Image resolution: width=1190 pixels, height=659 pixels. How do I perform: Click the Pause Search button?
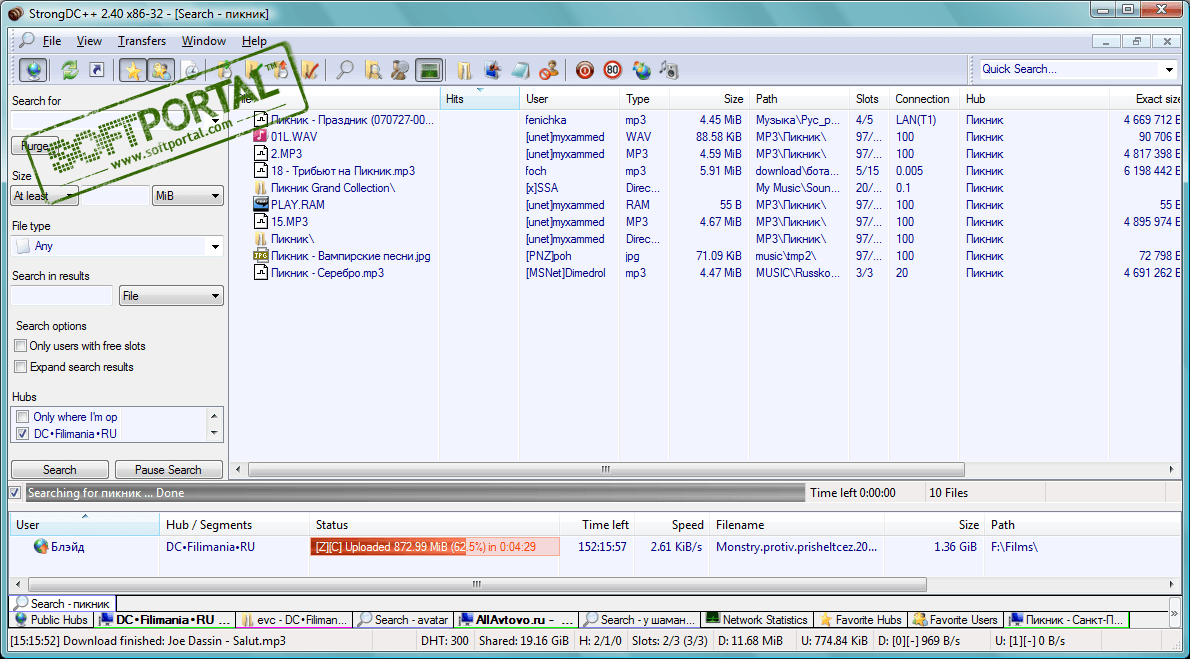(x=168, y=469)
